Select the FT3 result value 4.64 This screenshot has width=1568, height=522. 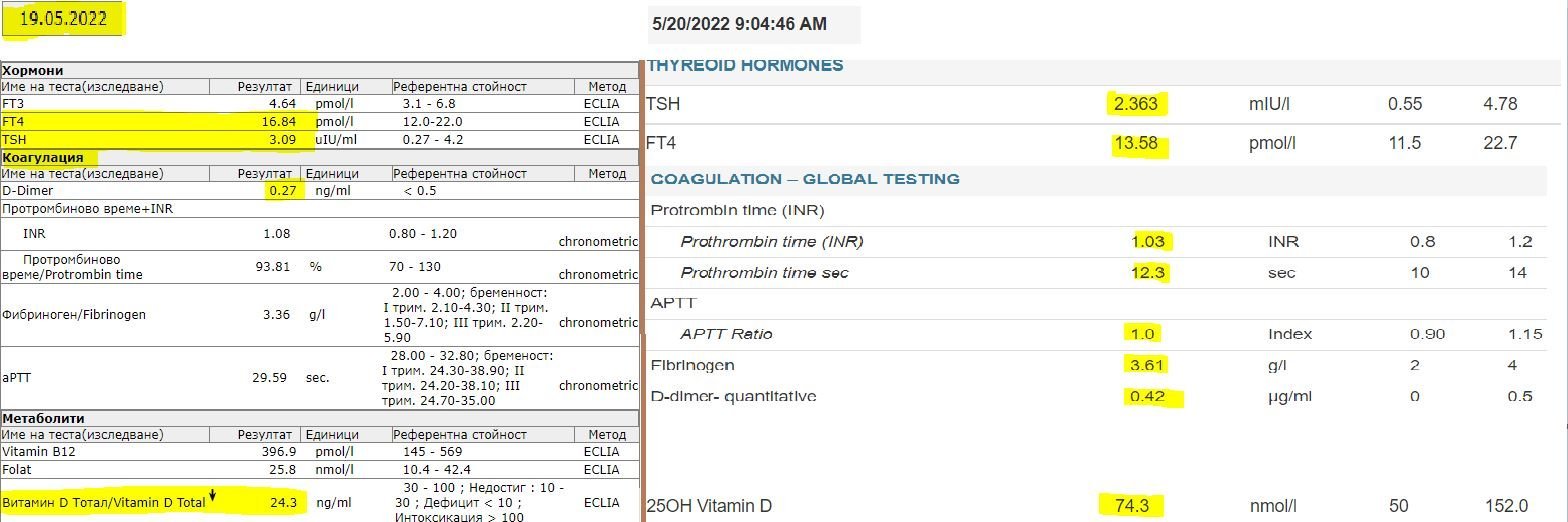pos(281,103)
